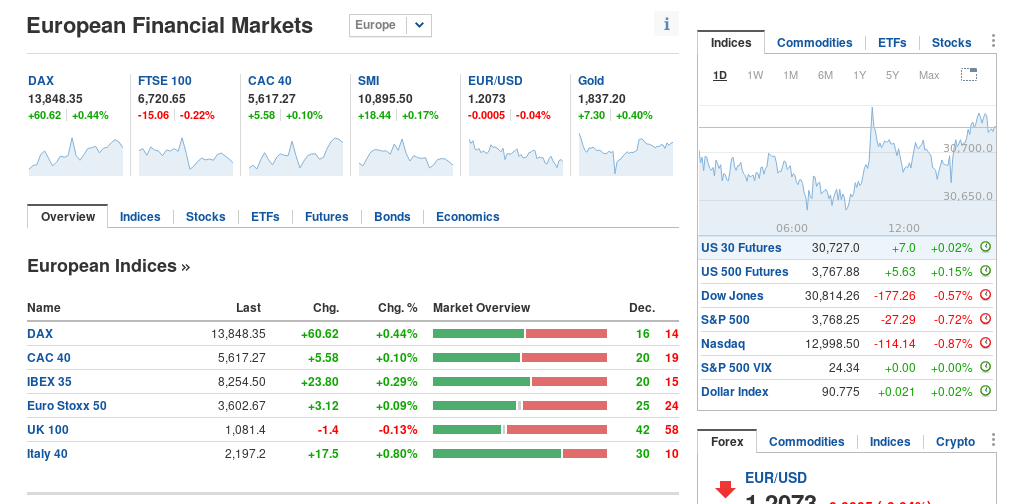The height and width of the screenshot is (504, 1023).
Task: Select the Crypto tab in lower sidebar
Action: tap(955, 441)
